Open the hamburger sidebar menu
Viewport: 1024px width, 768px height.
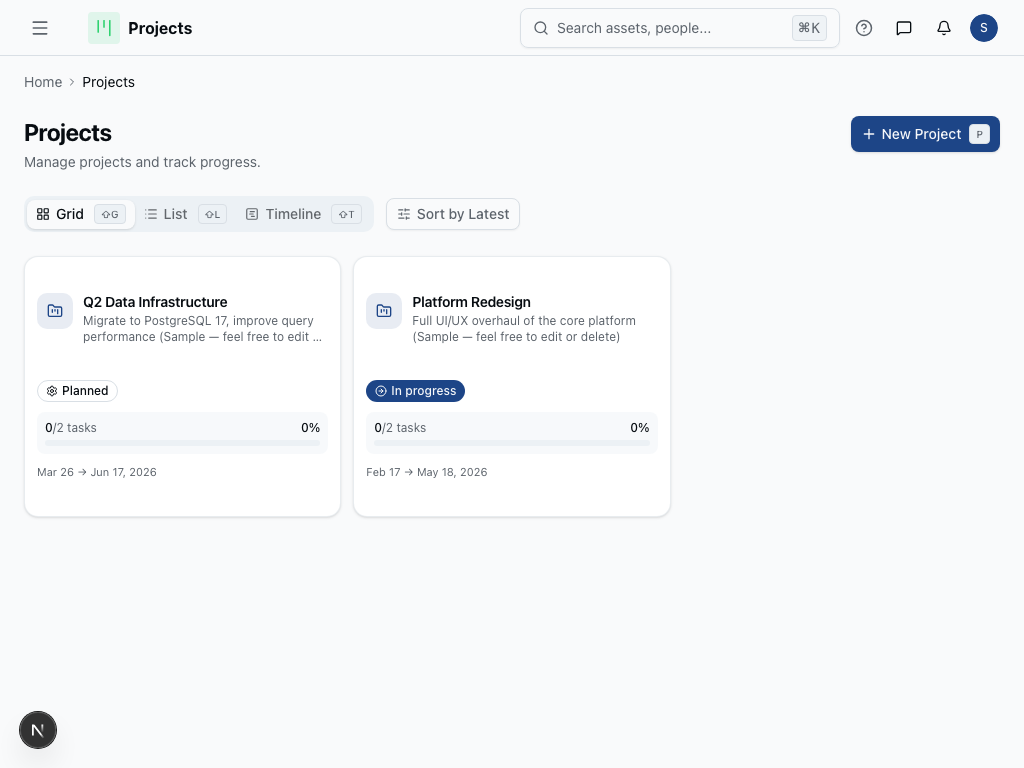40,28
